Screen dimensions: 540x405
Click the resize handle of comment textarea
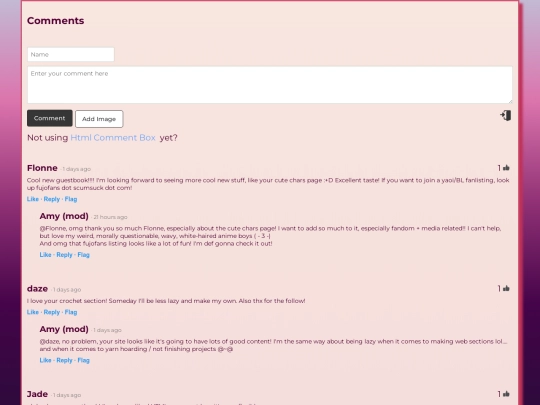click(510, 101)
